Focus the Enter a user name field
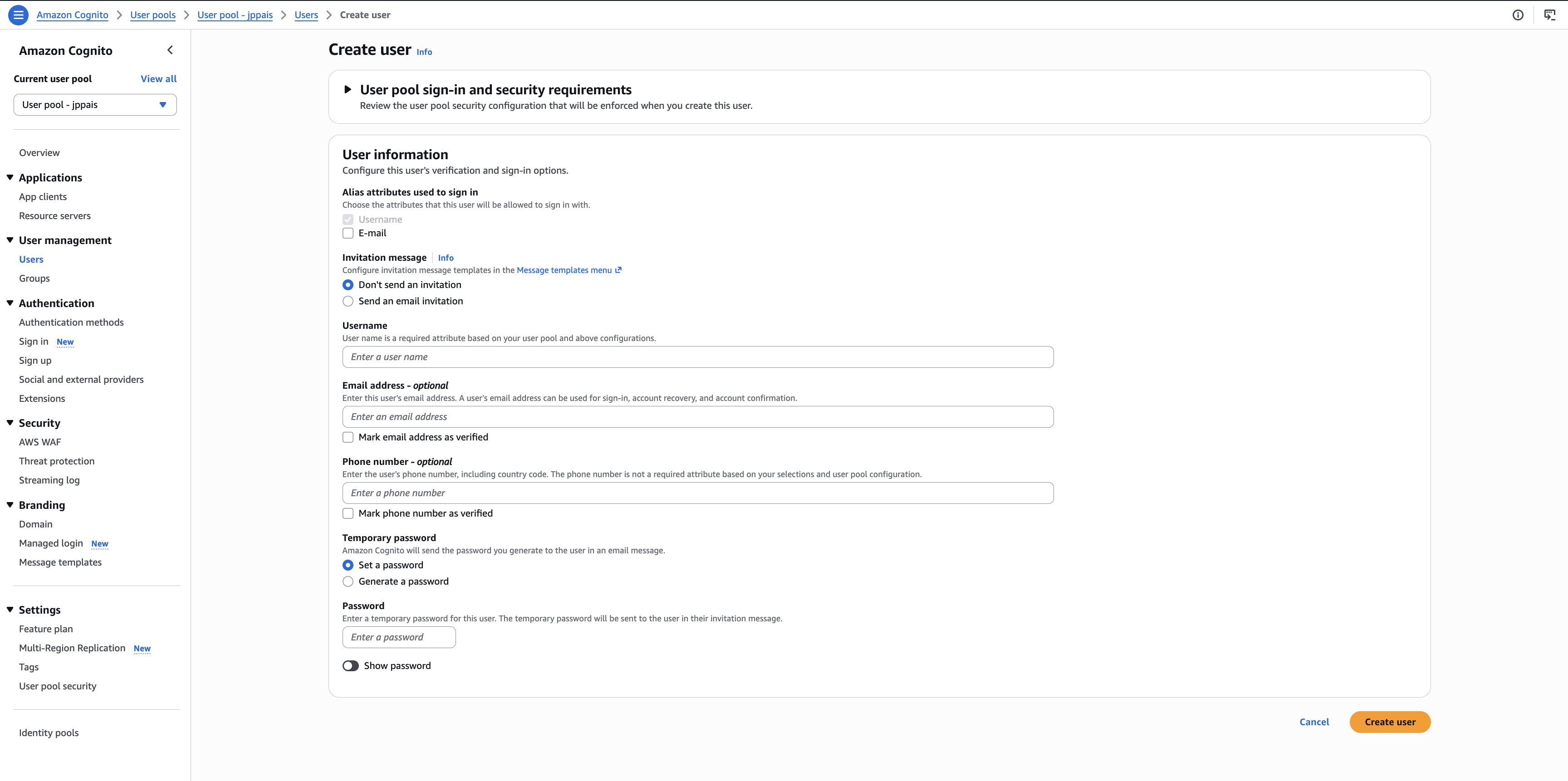 [x=697, y=357]
